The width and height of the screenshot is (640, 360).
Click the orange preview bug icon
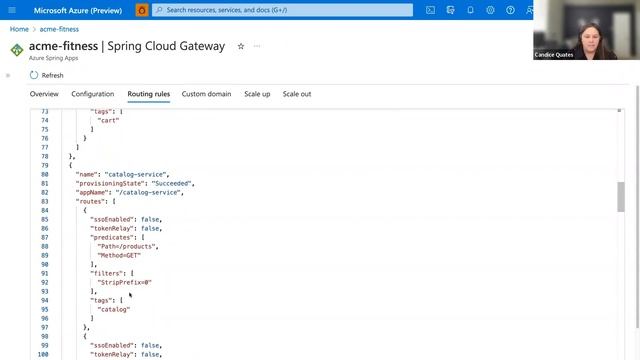142,10
